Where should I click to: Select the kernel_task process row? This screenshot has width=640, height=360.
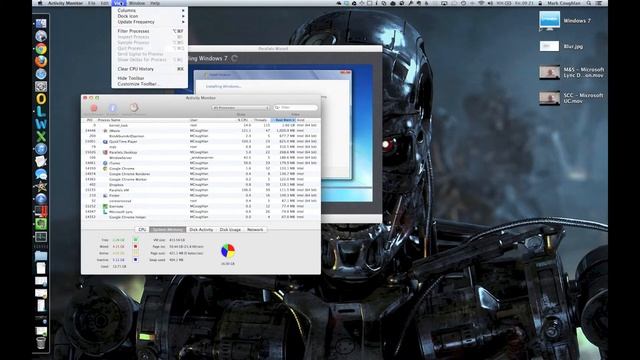(200, 125)
